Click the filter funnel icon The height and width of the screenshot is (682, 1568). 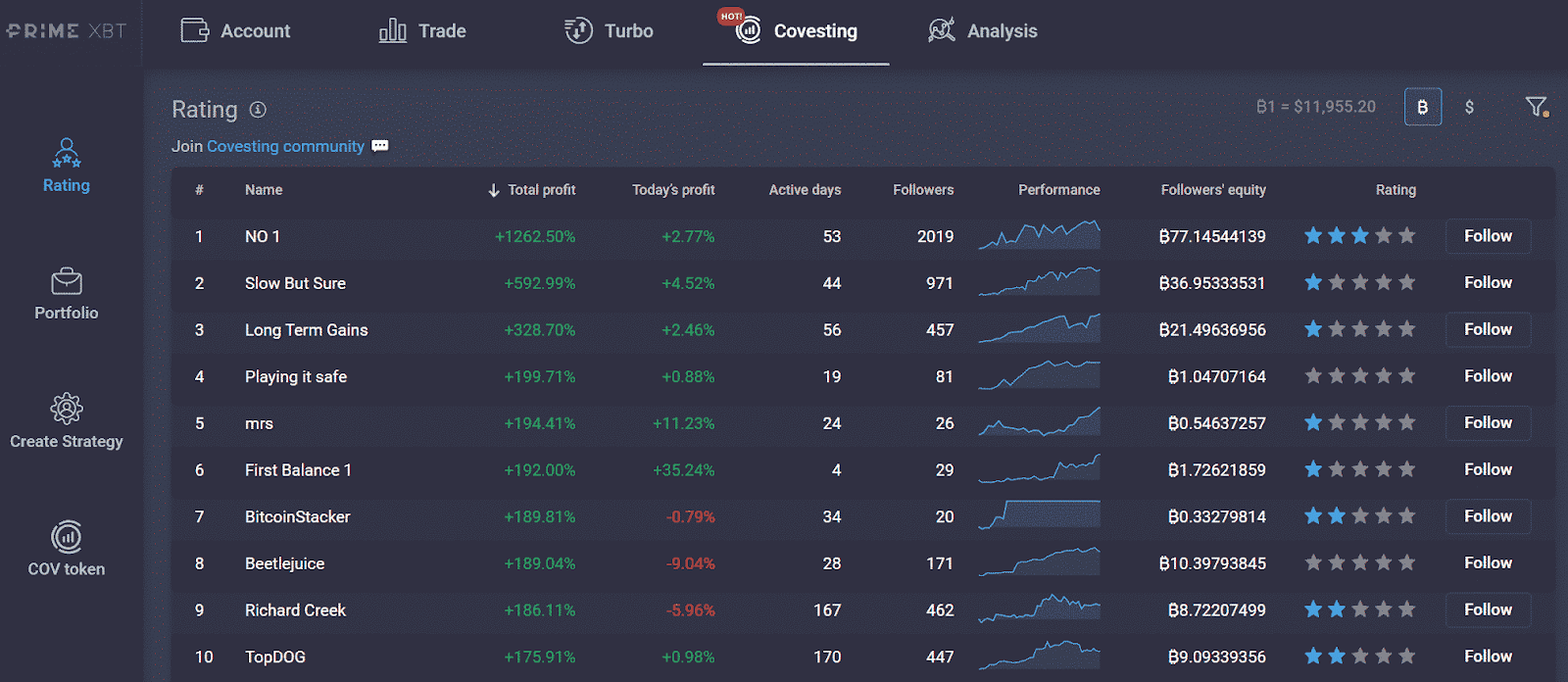(1536, 107)
